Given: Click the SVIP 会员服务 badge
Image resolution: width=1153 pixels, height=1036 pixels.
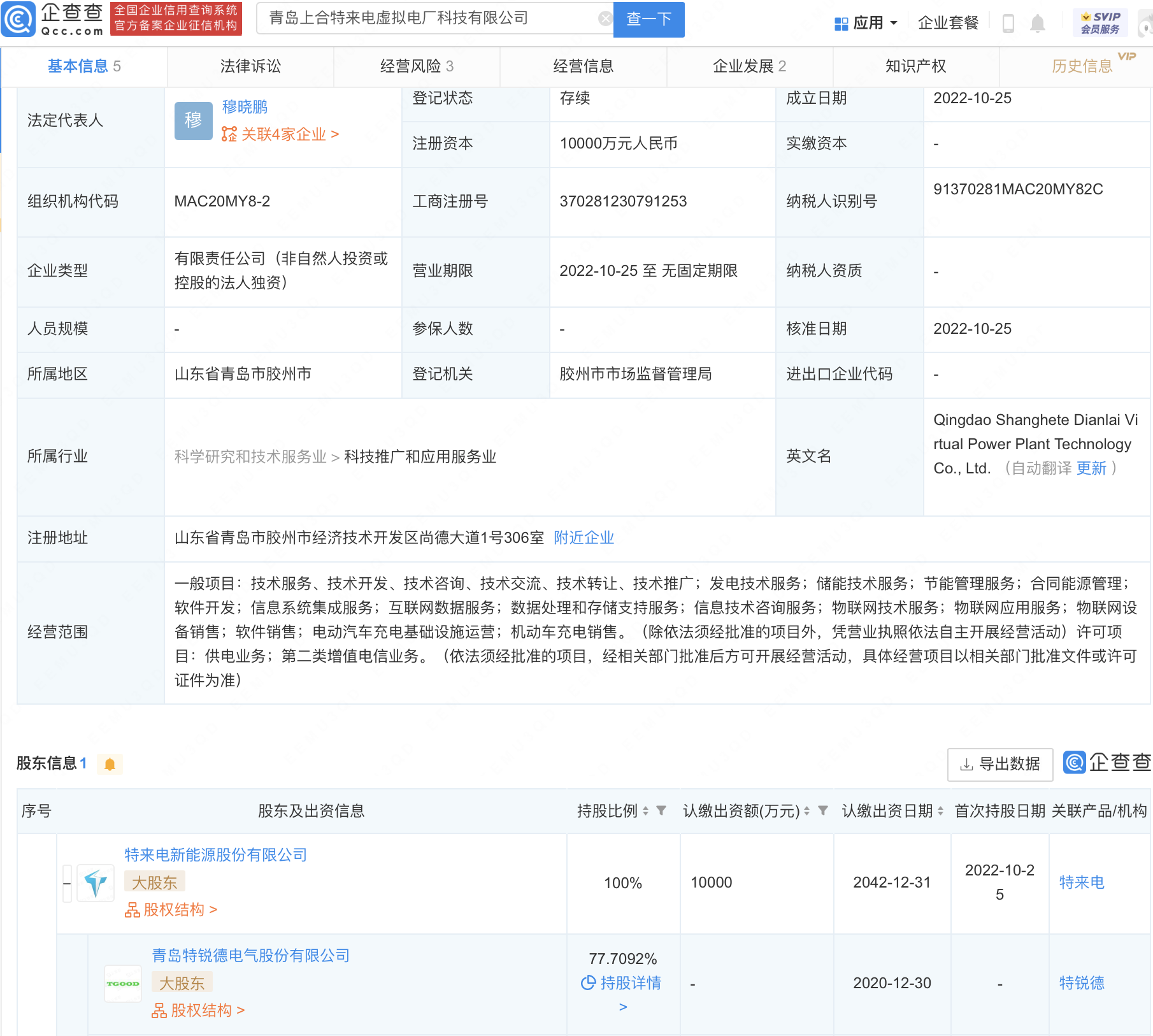Looking at the screenshot, I should [1100, 23].
